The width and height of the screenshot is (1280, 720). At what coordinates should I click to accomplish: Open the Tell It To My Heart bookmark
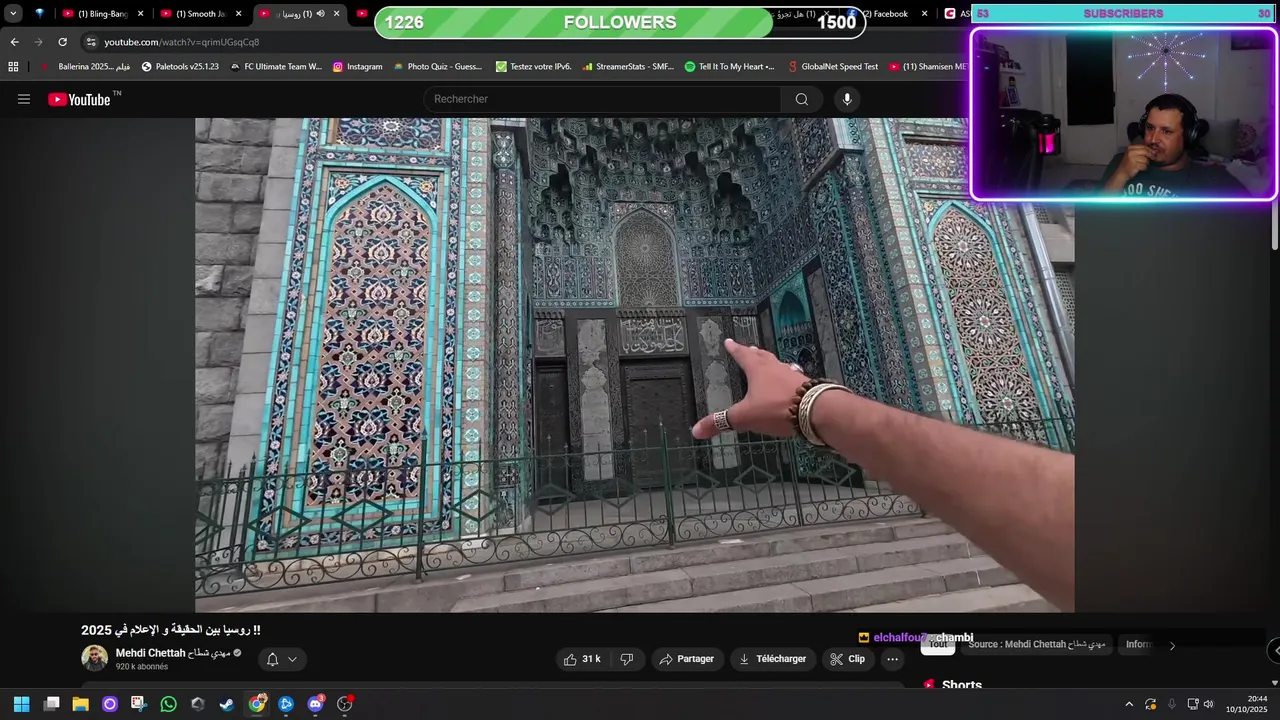click(x=730, y=67)
